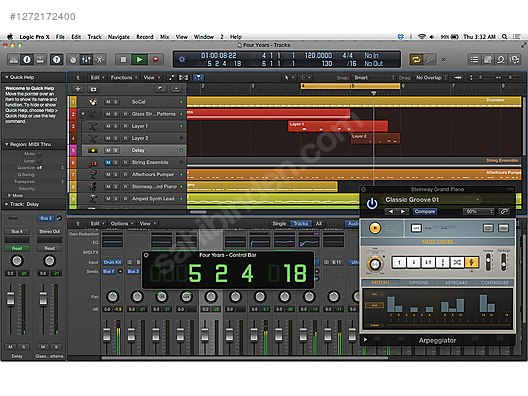Viewport: 528px width, 396px height.
Task: Select Single mode in mixer
Action: point(279,224)
